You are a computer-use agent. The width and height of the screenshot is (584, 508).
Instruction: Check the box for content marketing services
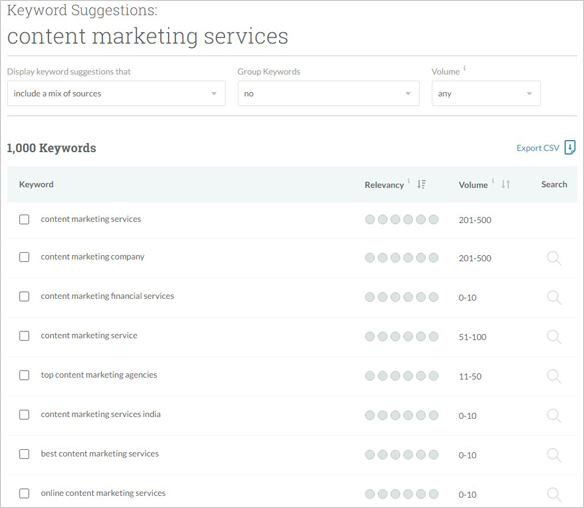point(24,219)
